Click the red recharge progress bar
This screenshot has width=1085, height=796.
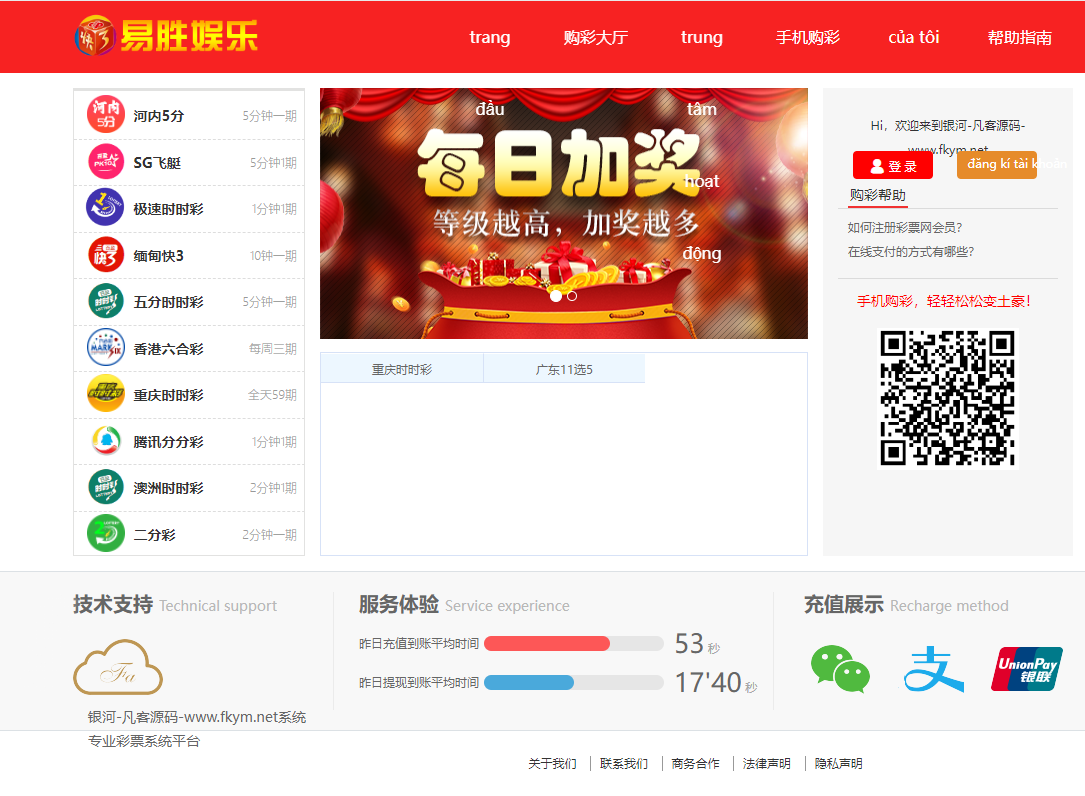[548, 643]
